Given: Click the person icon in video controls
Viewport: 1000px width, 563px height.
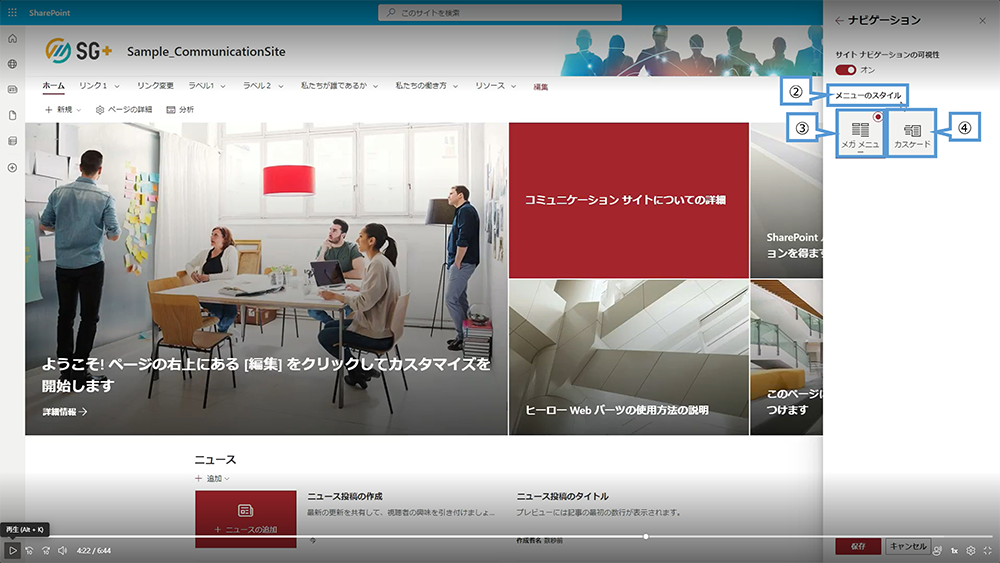Looking at the screenshot, I should (937, 550).
